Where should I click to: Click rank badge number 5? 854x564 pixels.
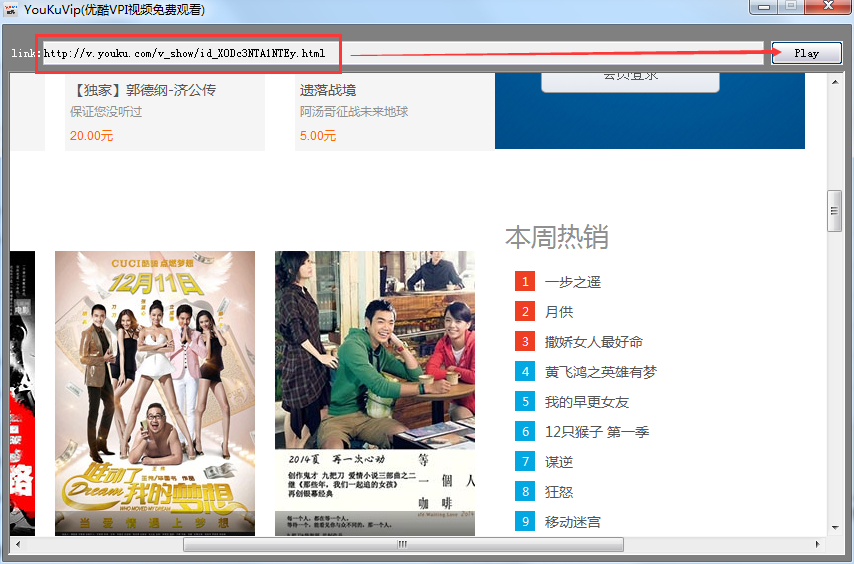tap(525, 401)
